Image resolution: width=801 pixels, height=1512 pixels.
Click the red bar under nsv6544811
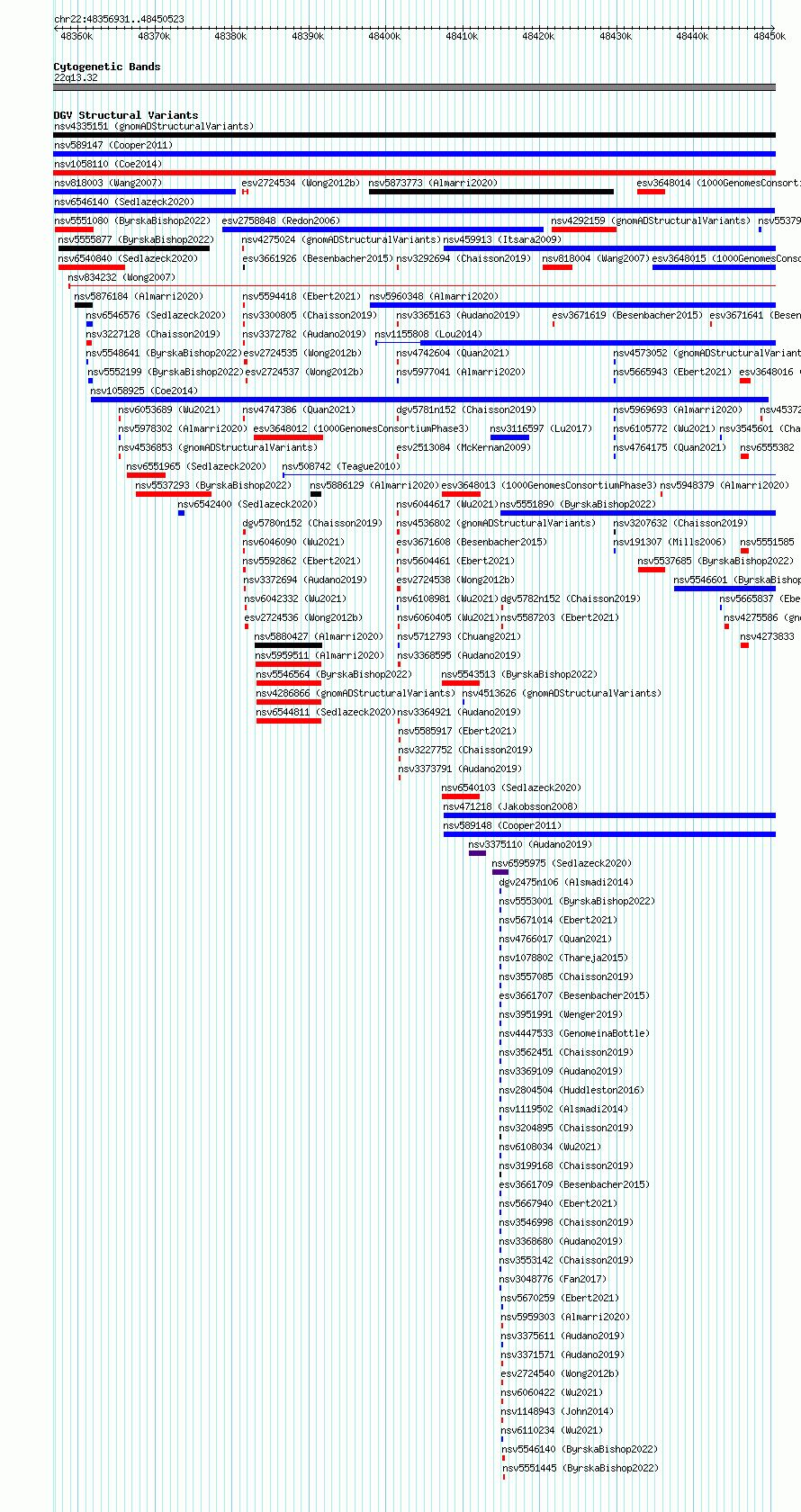pyautogui.click(x=289, y=721)
